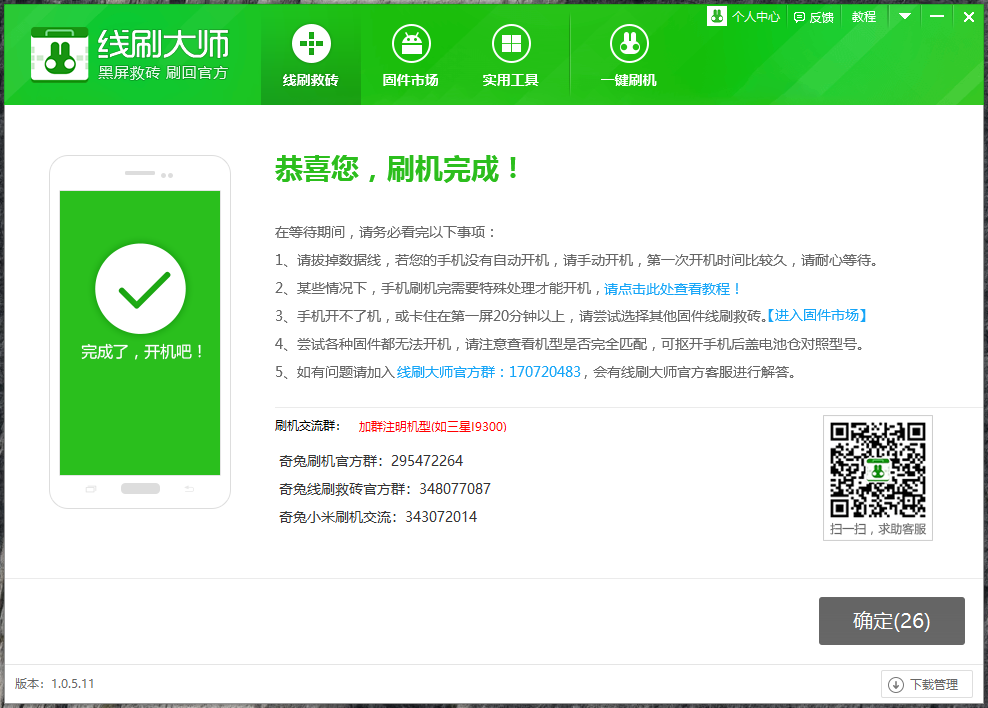Follow the 进入固件市场 link
Image resolution: width=988 pixels, height=708 pixels.
(x=817, y=316)
